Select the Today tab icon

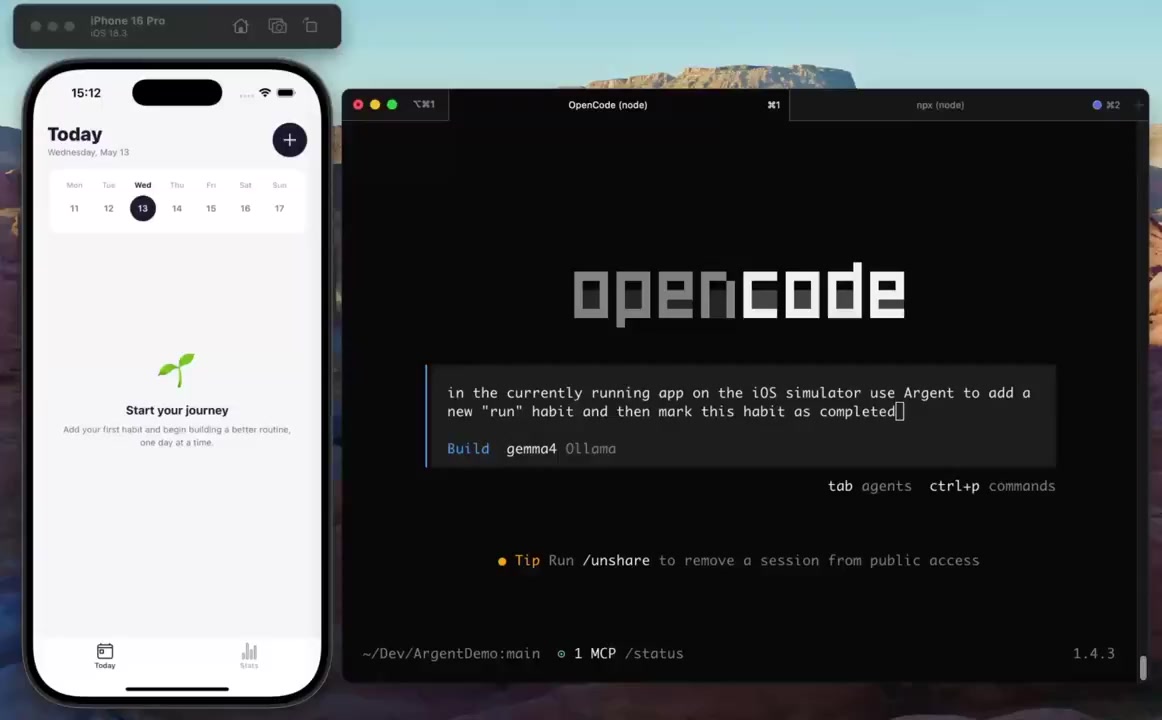pos(105,656)
